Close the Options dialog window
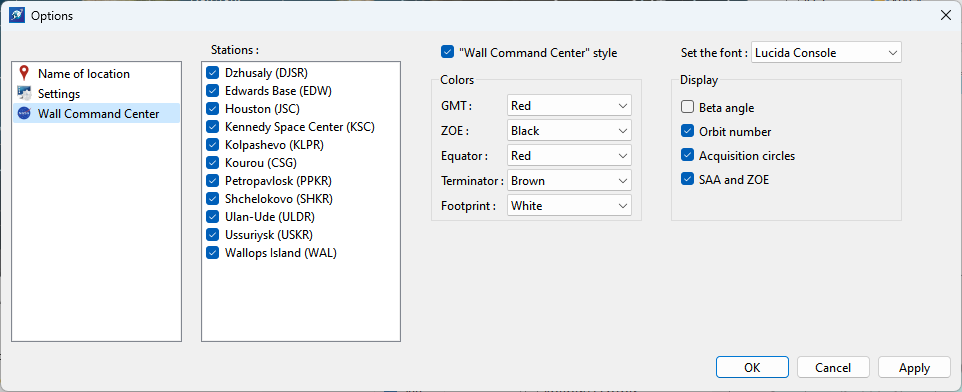Screen dimensions: 962x392 (x=945, y=16)
